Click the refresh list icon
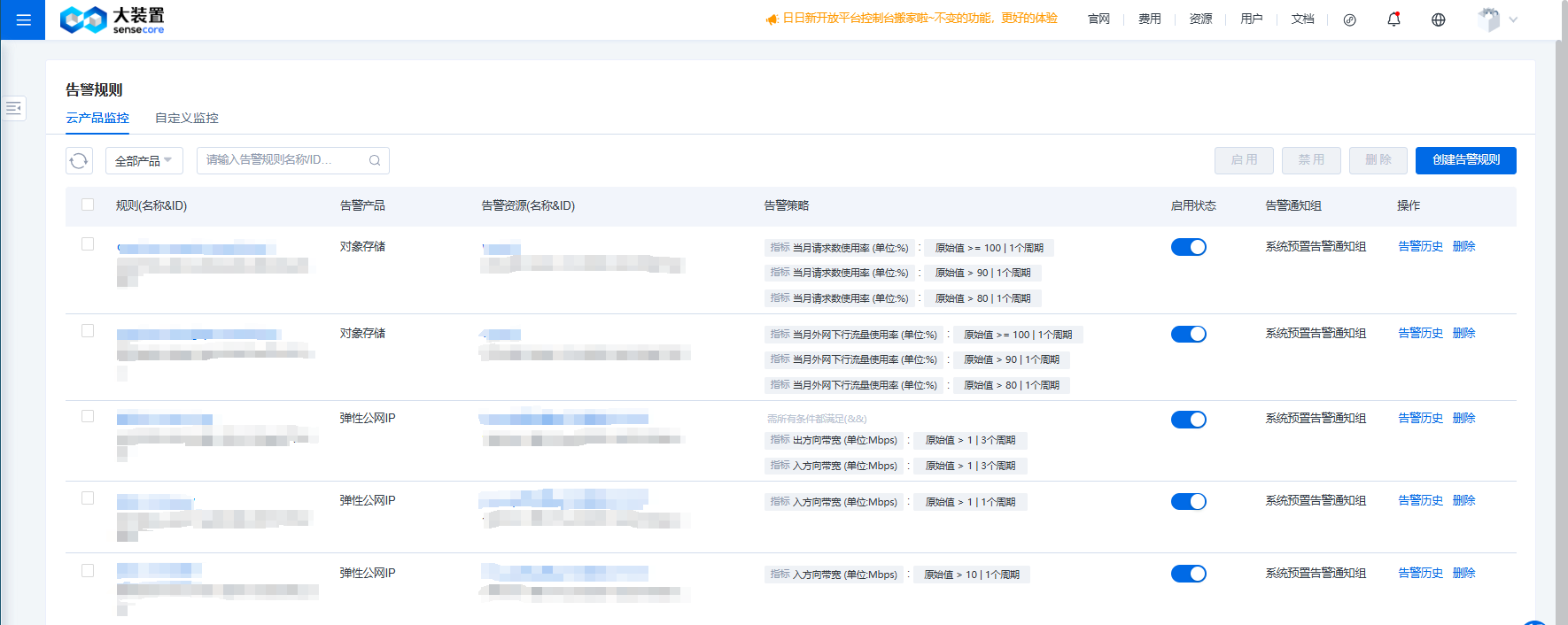 click(x=79, y=160)
